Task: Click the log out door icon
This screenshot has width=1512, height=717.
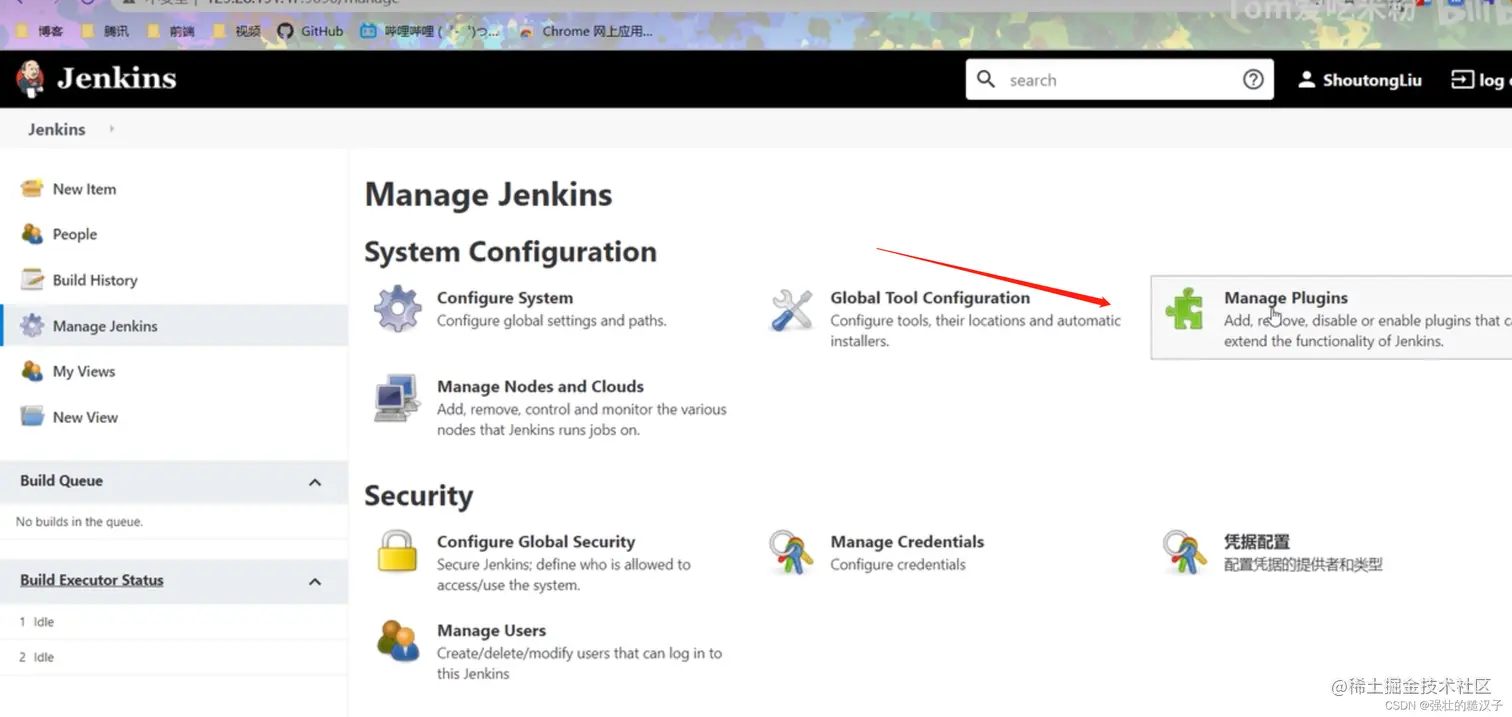Action: click(1462, 80)
